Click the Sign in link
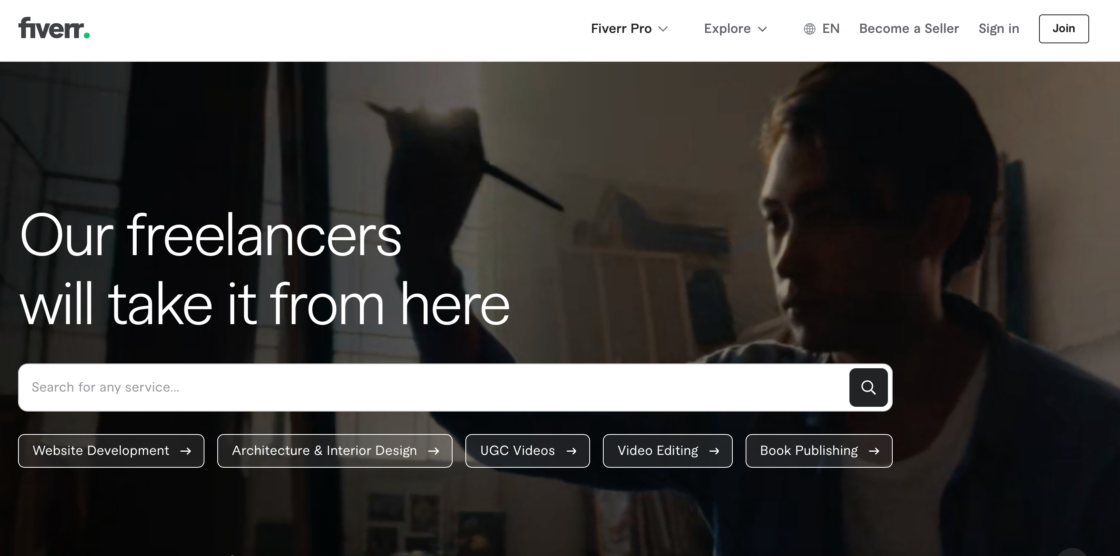Screen dimensions: 1120x556 point(999,29)
